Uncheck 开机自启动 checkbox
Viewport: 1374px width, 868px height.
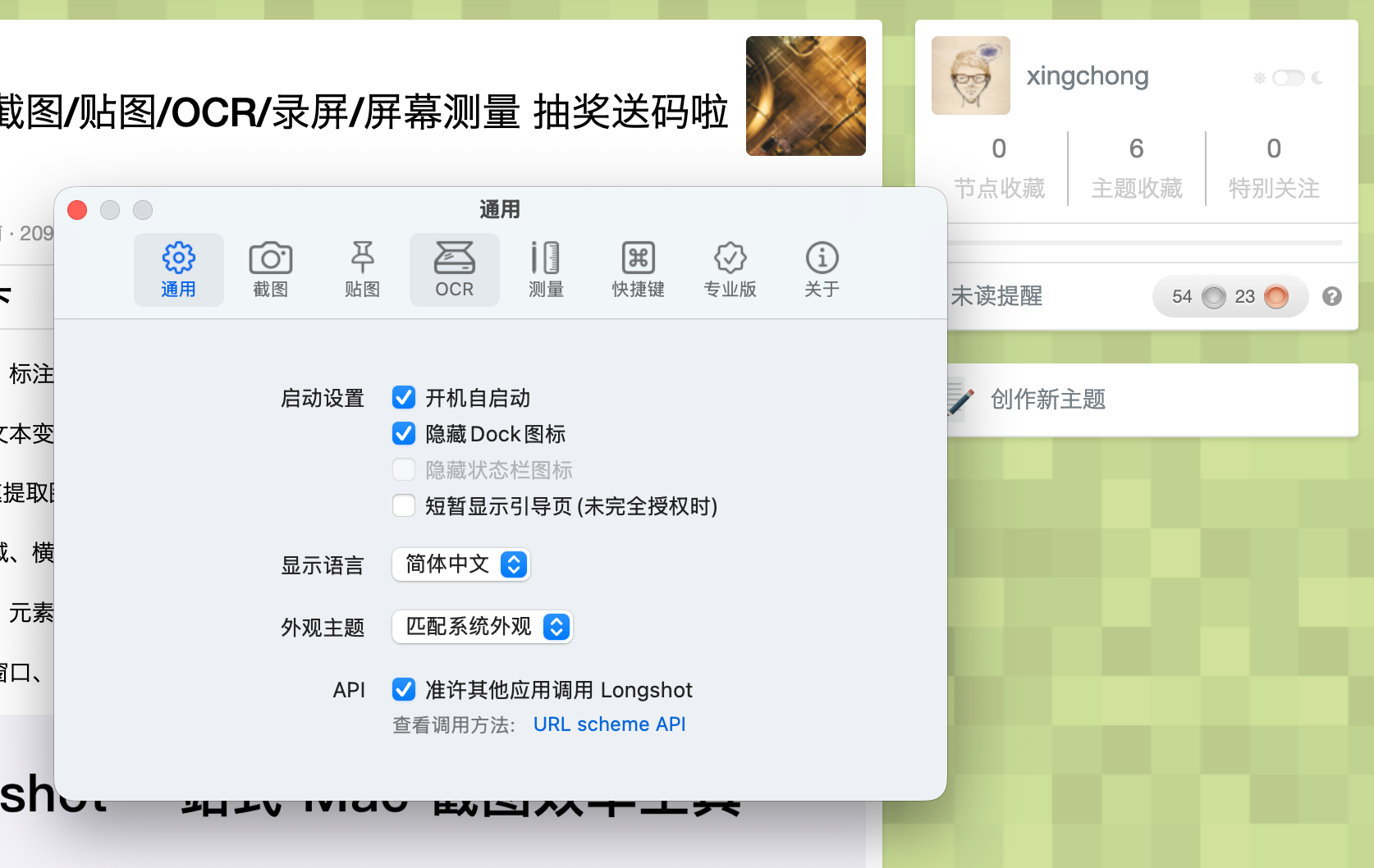click(404, 398)
